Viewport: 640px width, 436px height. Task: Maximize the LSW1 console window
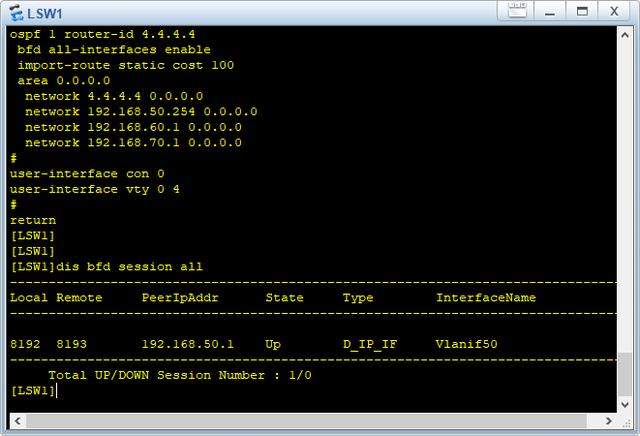click(x=582, y=11)
